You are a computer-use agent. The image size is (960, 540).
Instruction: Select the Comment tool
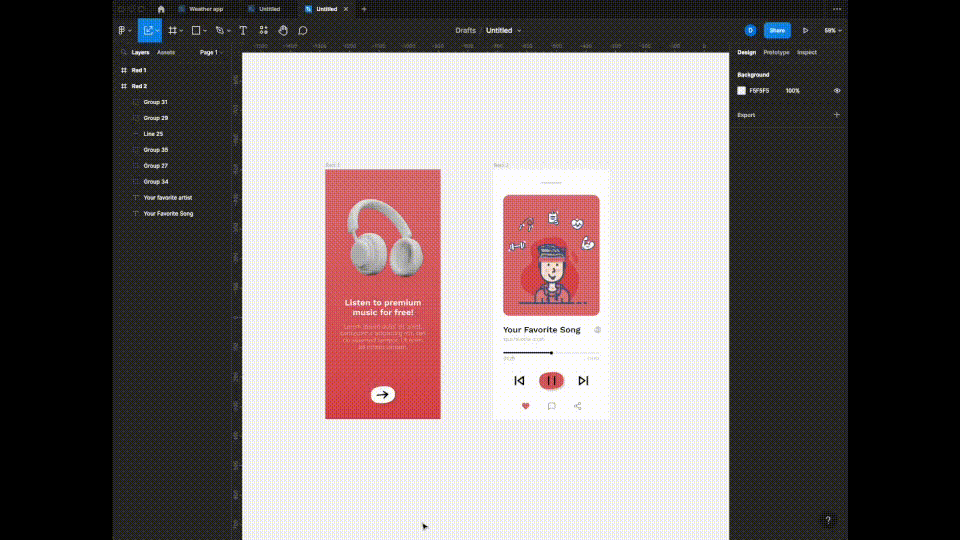pyautogui.click(x=302, y=31)
